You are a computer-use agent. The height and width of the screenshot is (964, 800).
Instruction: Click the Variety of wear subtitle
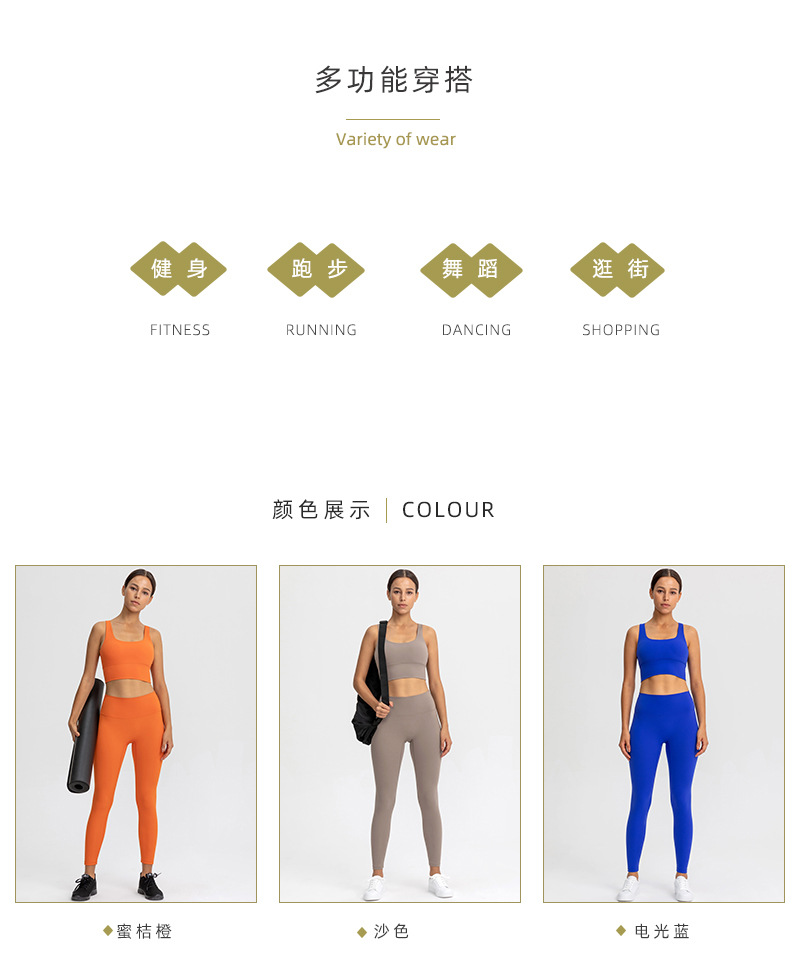(x=395, y=140)
